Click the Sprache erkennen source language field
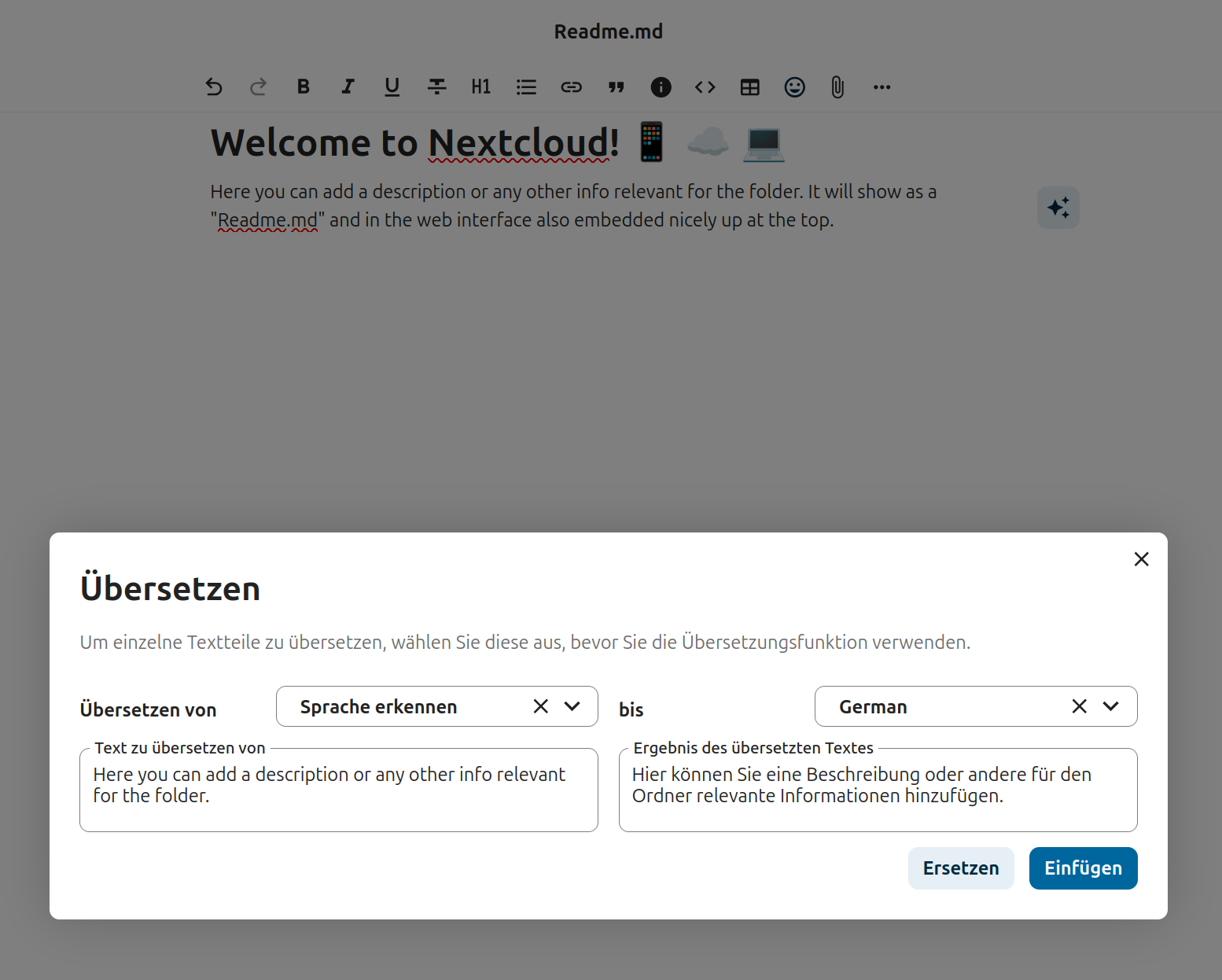 click(x=437, y=706)
